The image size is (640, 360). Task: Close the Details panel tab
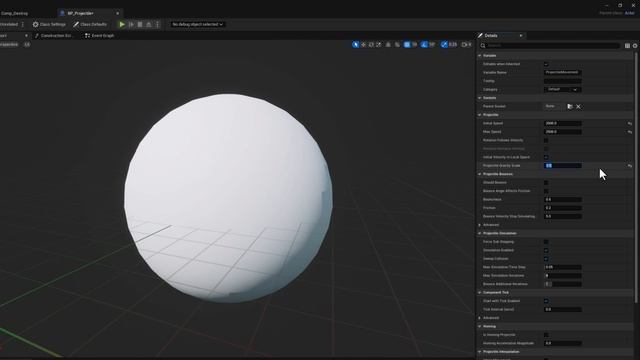click(x=520, y=36)
